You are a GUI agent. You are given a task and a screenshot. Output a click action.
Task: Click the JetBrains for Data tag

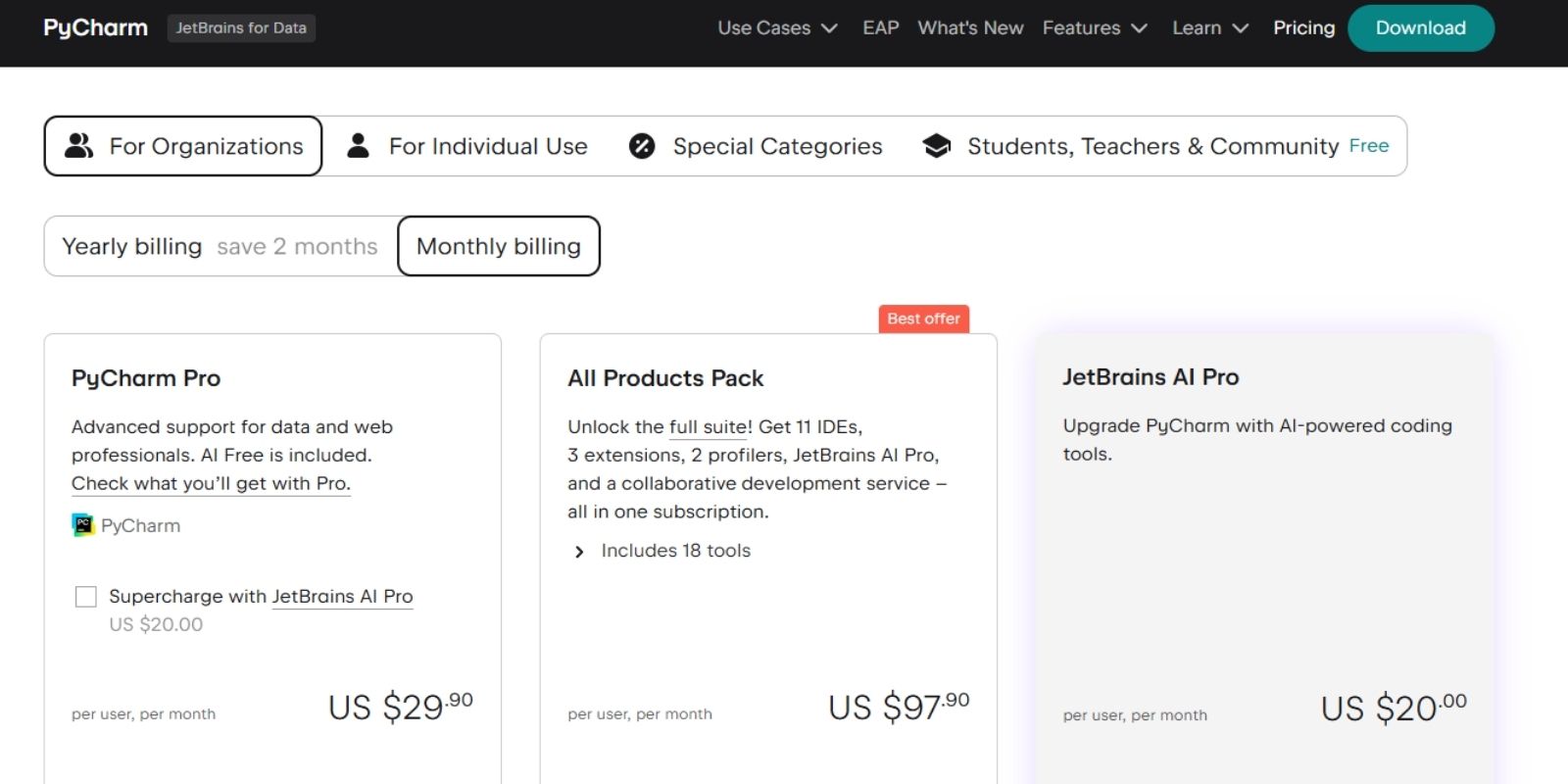point(241,27)
